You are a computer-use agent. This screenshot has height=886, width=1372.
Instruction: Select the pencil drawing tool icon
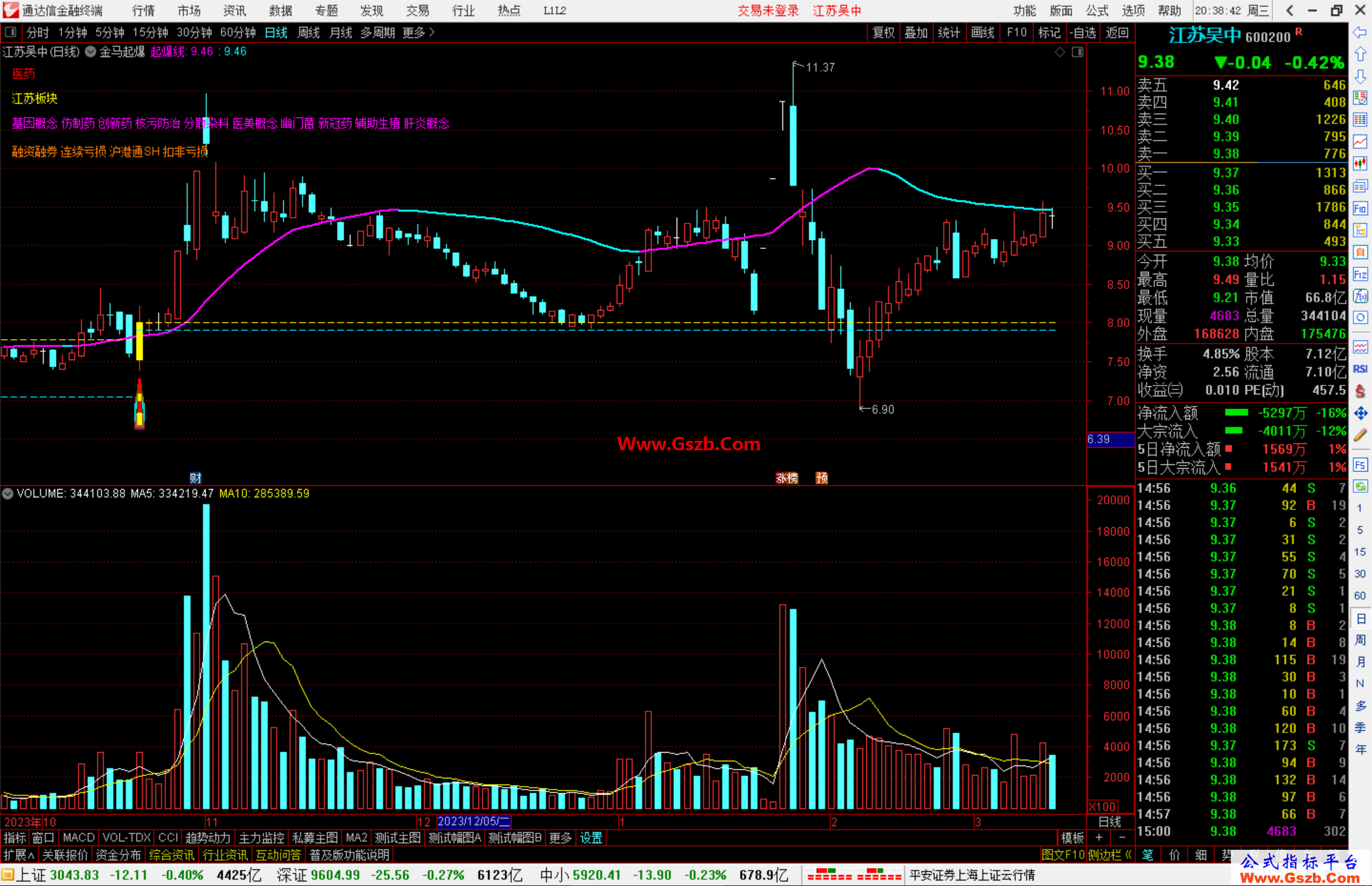[x=1360, y=435]
